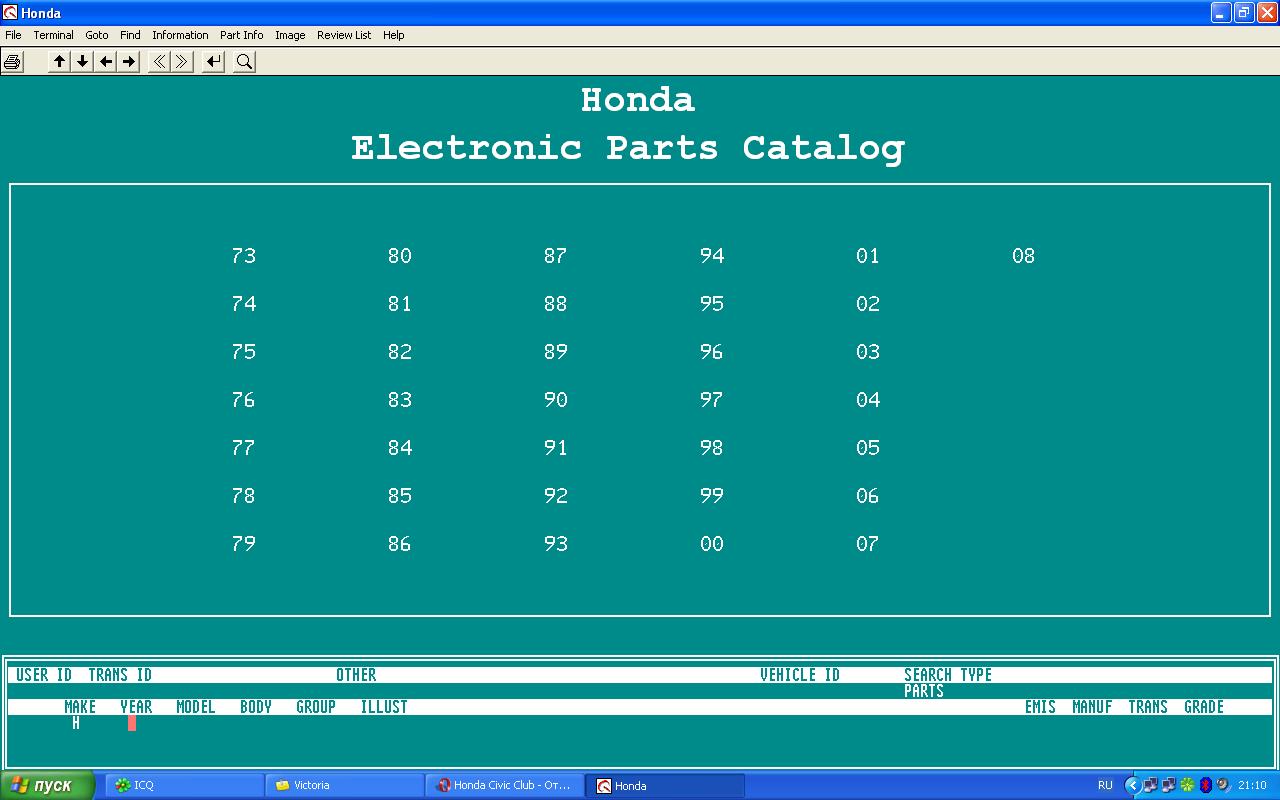Image resolution: width=1280 pixels, height=800 pixels.
Task: Select model year 87
Action: pos(556,256)
